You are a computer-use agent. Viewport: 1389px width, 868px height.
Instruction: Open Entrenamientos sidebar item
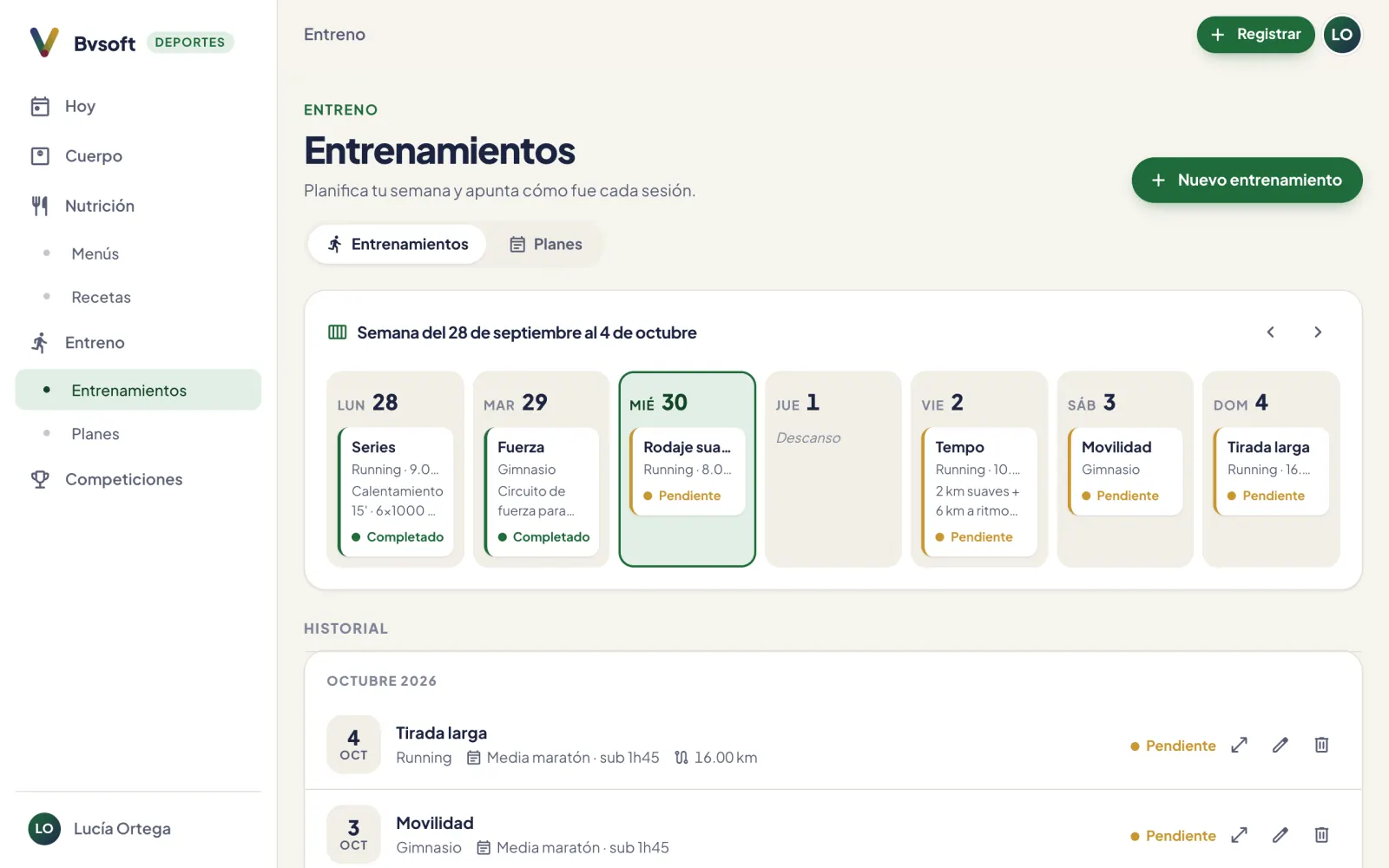(138, 391)
